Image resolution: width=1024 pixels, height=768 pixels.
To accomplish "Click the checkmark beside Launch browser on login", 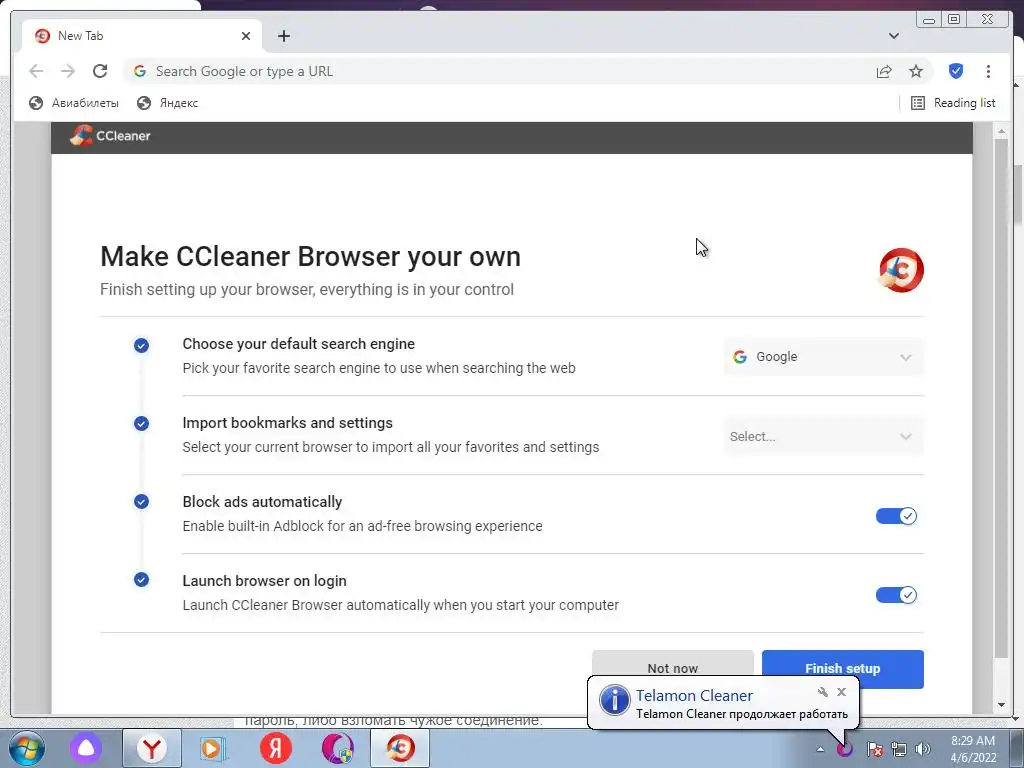I will (x=141, y=579).
